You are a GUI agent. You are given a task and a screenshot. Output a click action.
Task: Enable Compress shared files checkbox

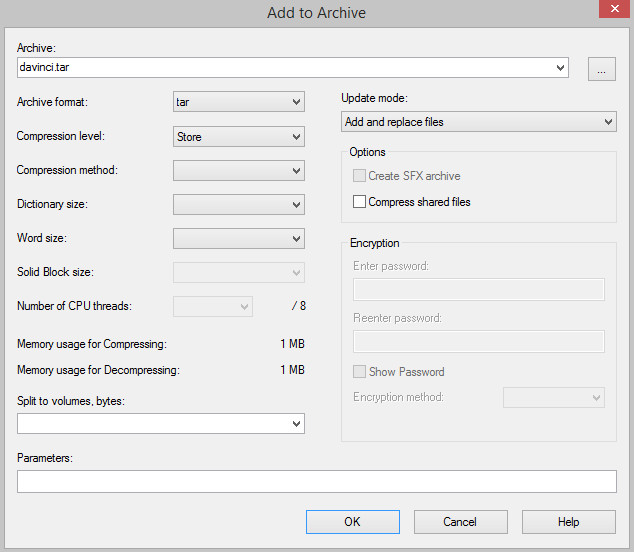click(x=360, y=202)
